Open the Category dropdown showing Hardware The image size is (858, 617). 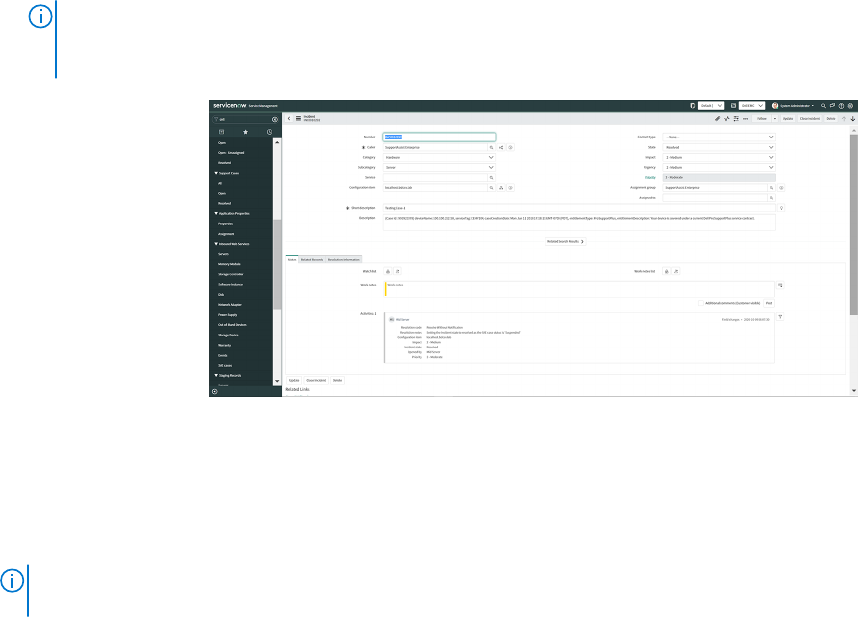click(x=439, y=158)
